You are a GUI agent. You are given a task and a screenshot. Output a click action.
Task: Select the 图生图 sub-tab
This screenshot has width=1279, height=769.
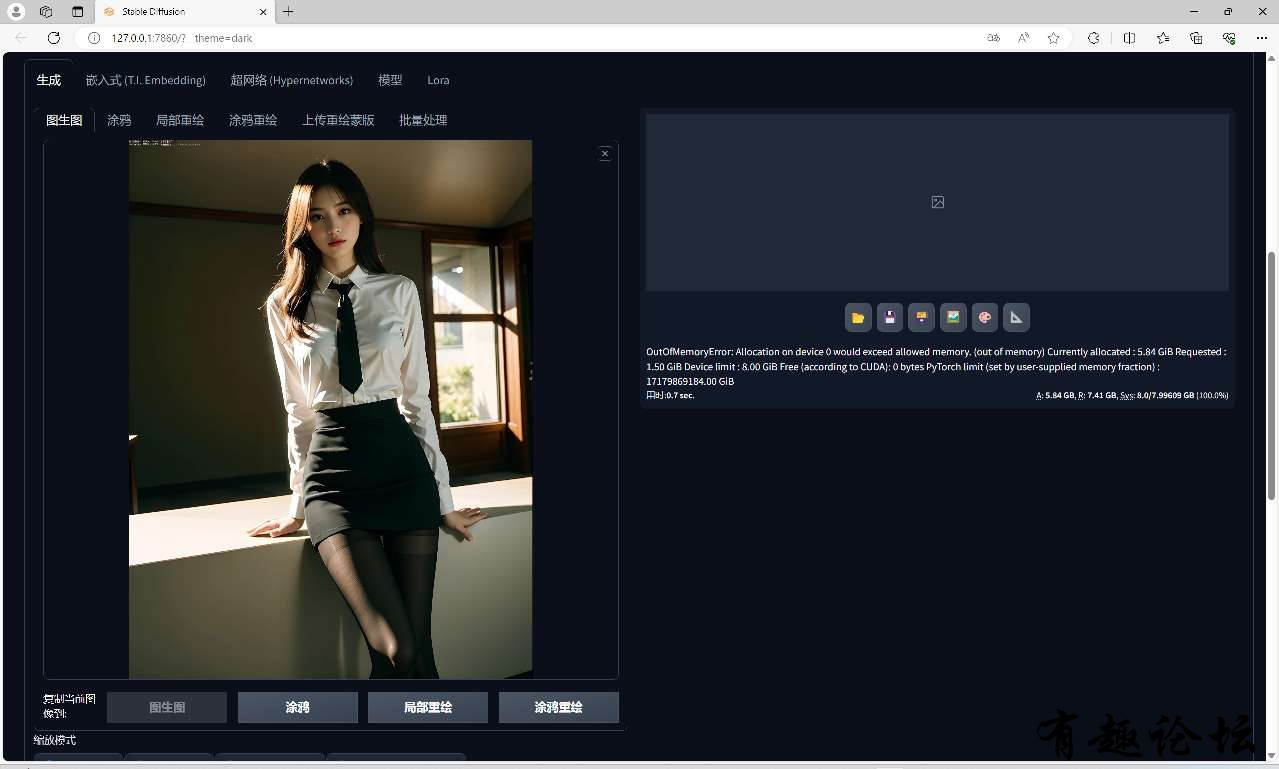coord(64,120)
